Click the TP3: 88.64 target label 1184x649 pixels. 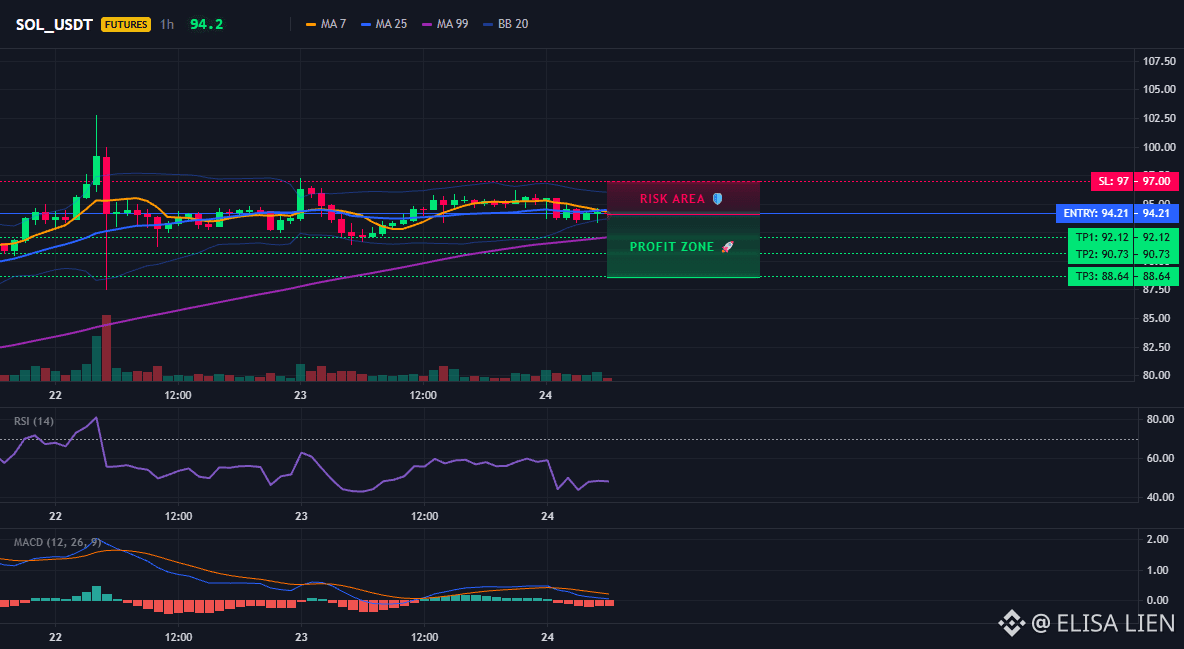coord(1102,277)
